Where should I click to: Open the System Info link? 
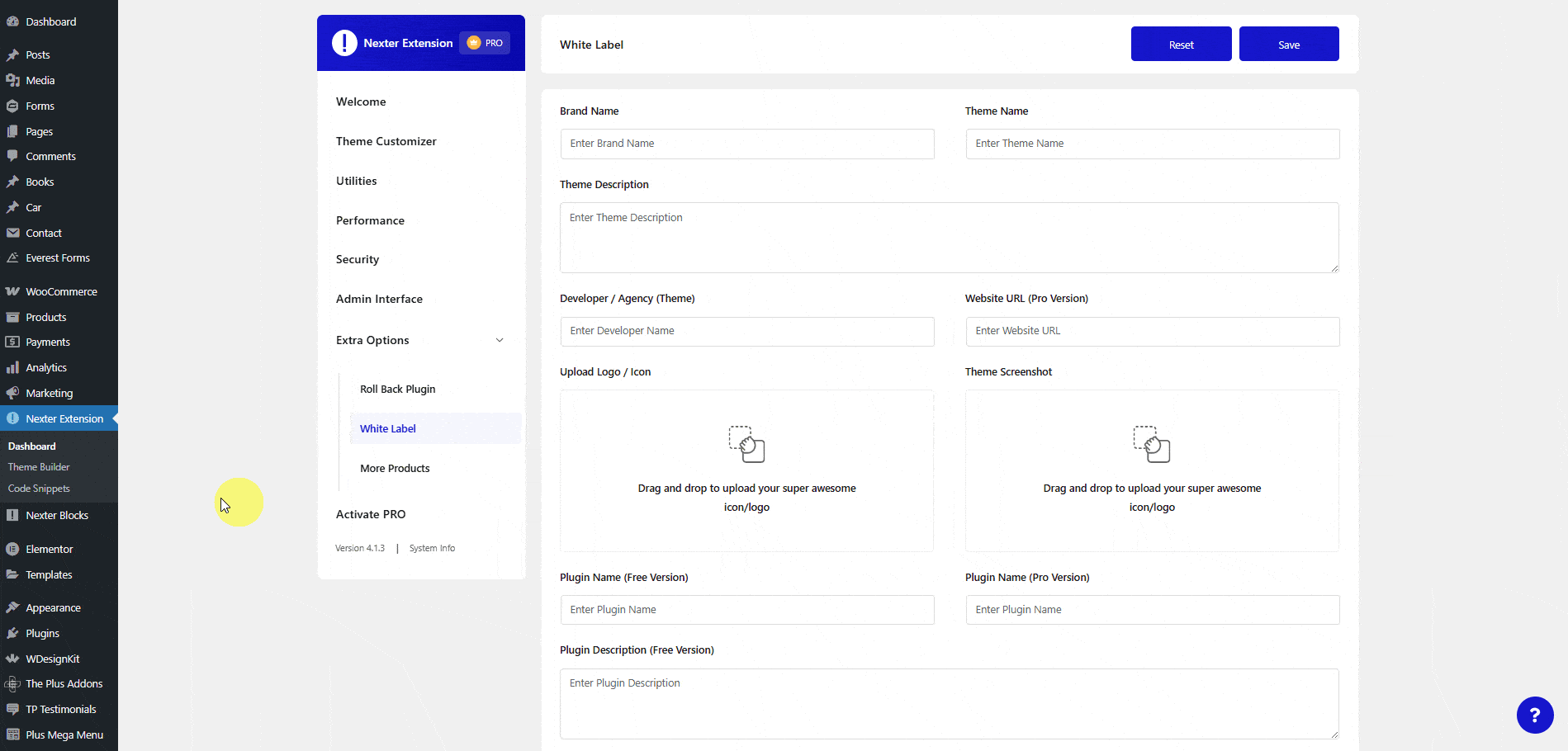431,547
